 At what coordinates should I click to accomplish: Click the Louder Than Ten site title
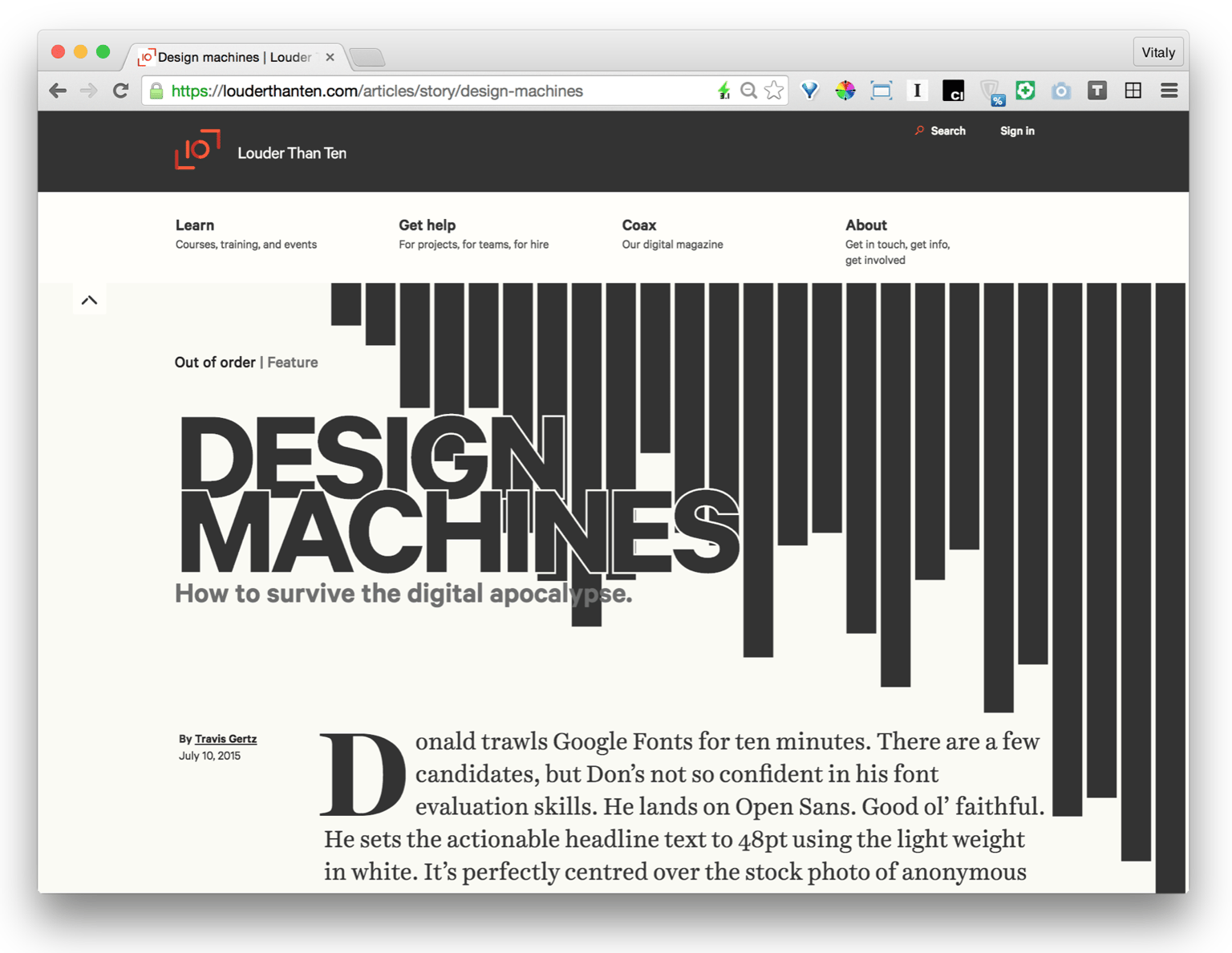[292, 153]
